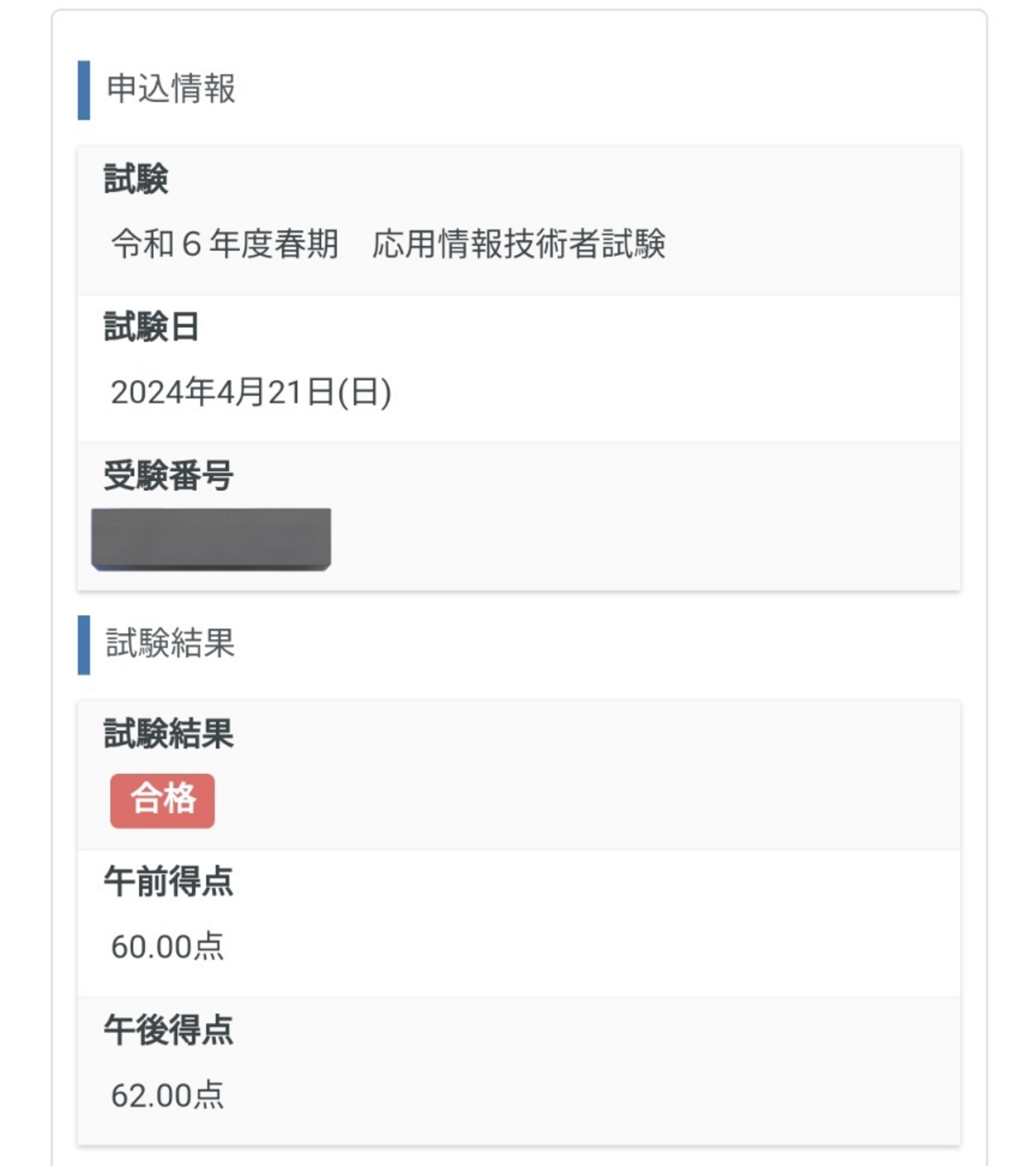Click the 申込情報 section heading

(x=171, y=88)
